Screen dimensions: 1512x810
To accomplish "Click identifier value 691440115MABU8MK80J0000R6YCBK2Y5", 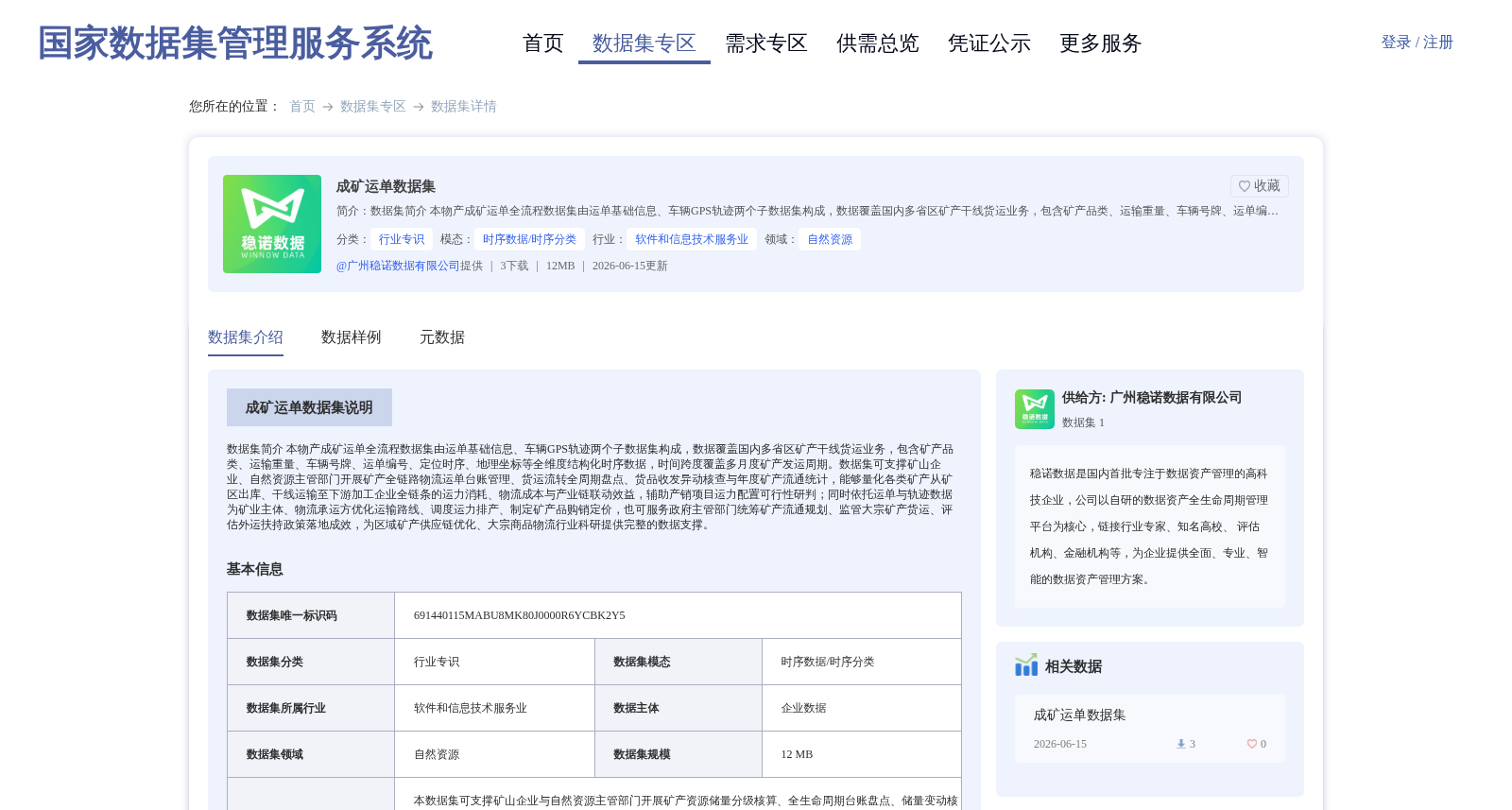I will (520, 615).
